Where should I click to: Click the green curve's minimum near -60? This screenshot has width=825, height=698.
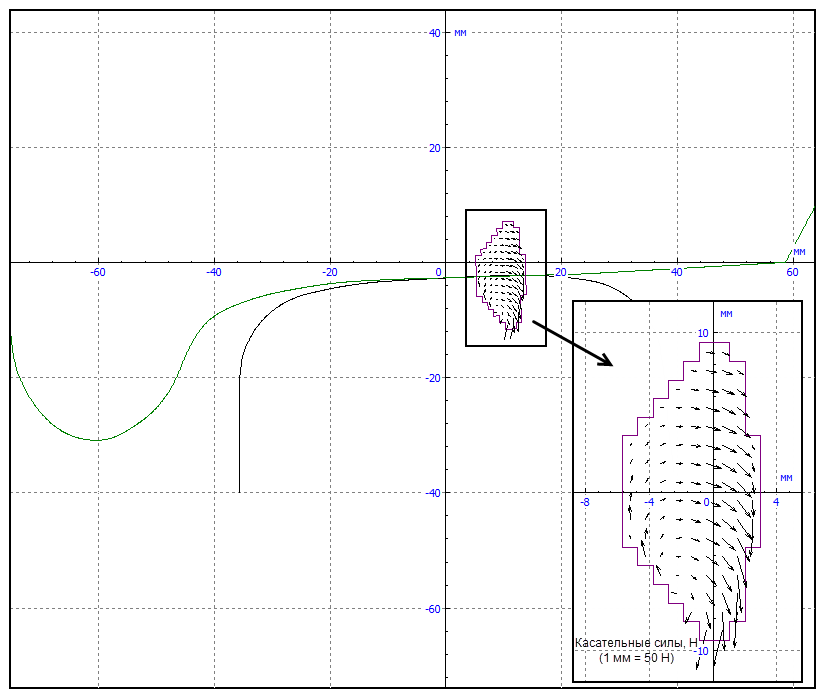coord(98,440)
